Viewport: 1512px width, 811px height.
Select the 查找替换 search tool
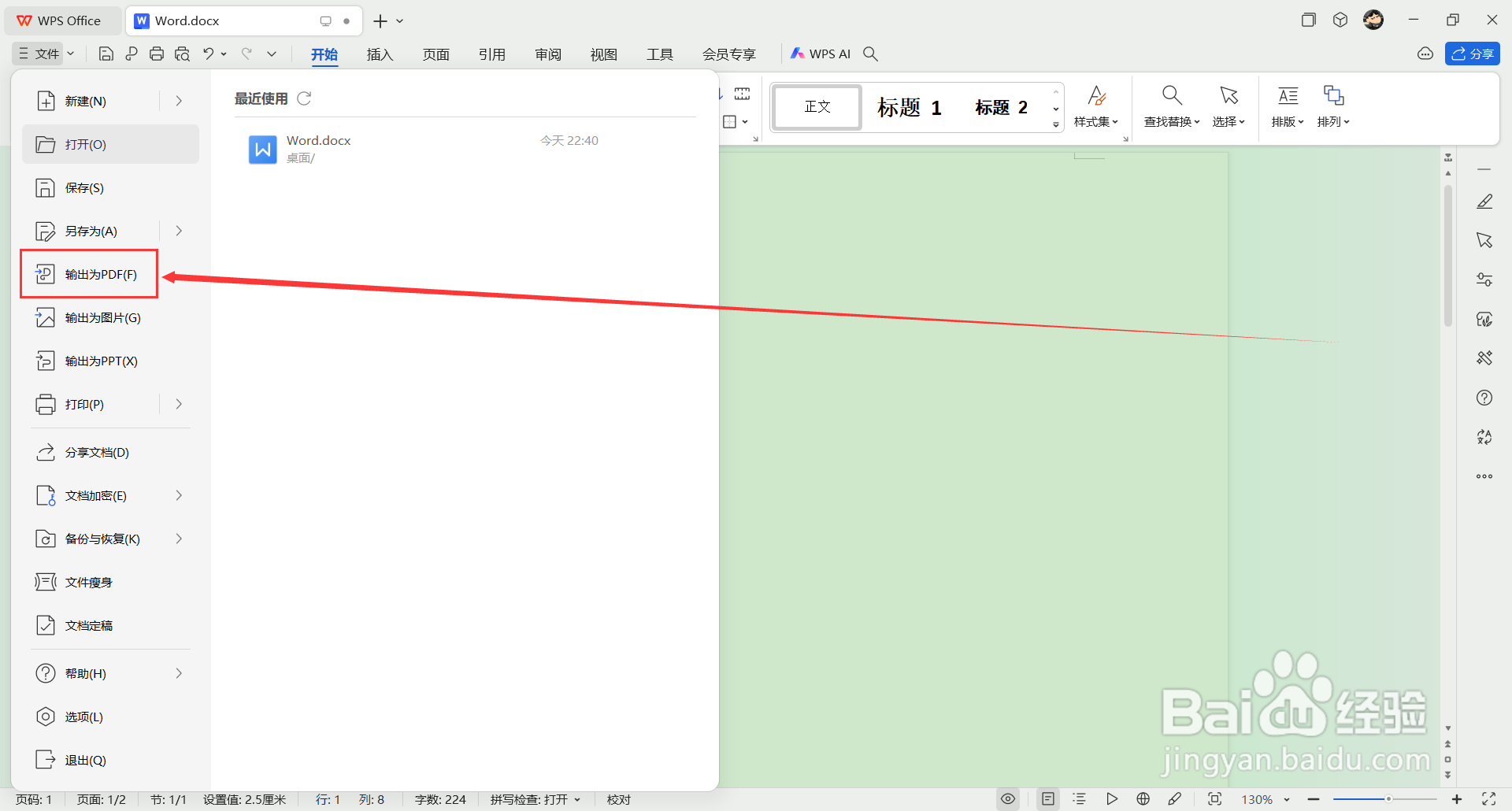(x=1171, y=108)
